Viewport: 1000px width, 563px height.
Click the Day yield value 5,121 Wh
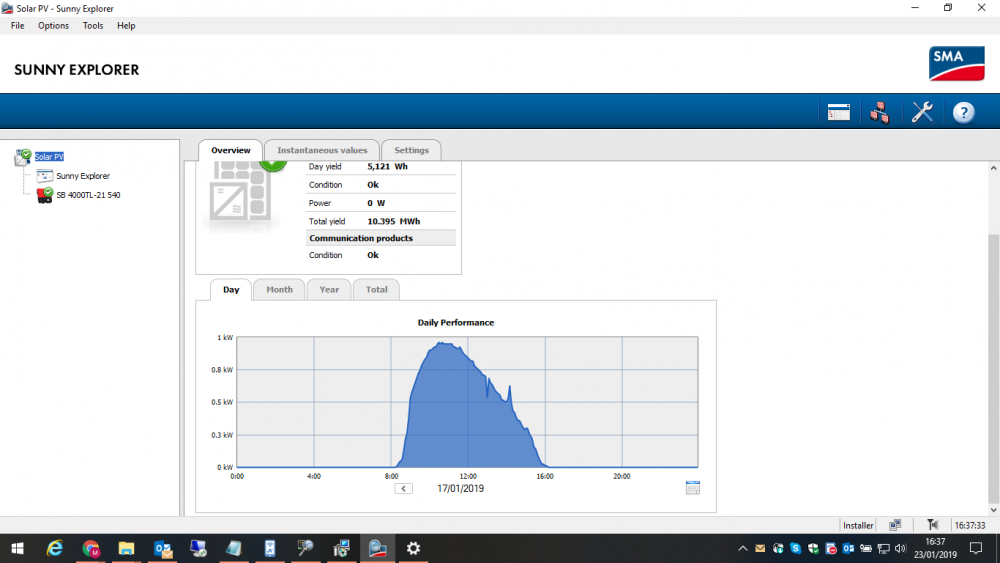pyautogui.click(x=387, y=166)
